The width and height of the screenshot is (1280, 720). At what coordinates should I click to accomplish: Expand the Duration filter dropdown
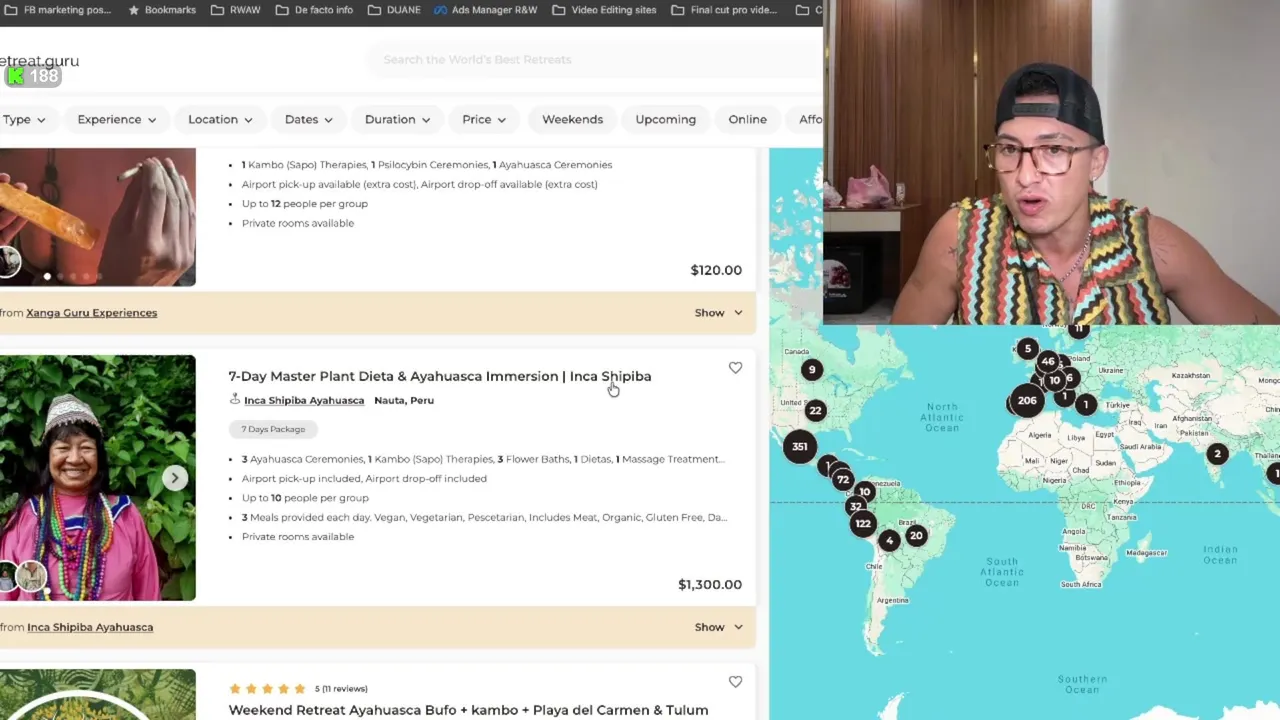(x=397, y=119)
